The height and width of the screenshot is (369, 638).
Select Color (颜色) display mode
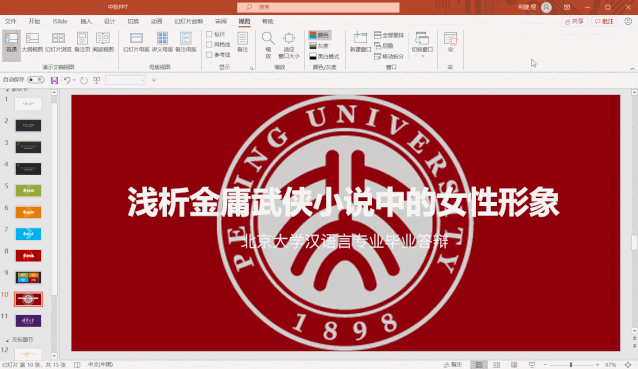(319, 35)
